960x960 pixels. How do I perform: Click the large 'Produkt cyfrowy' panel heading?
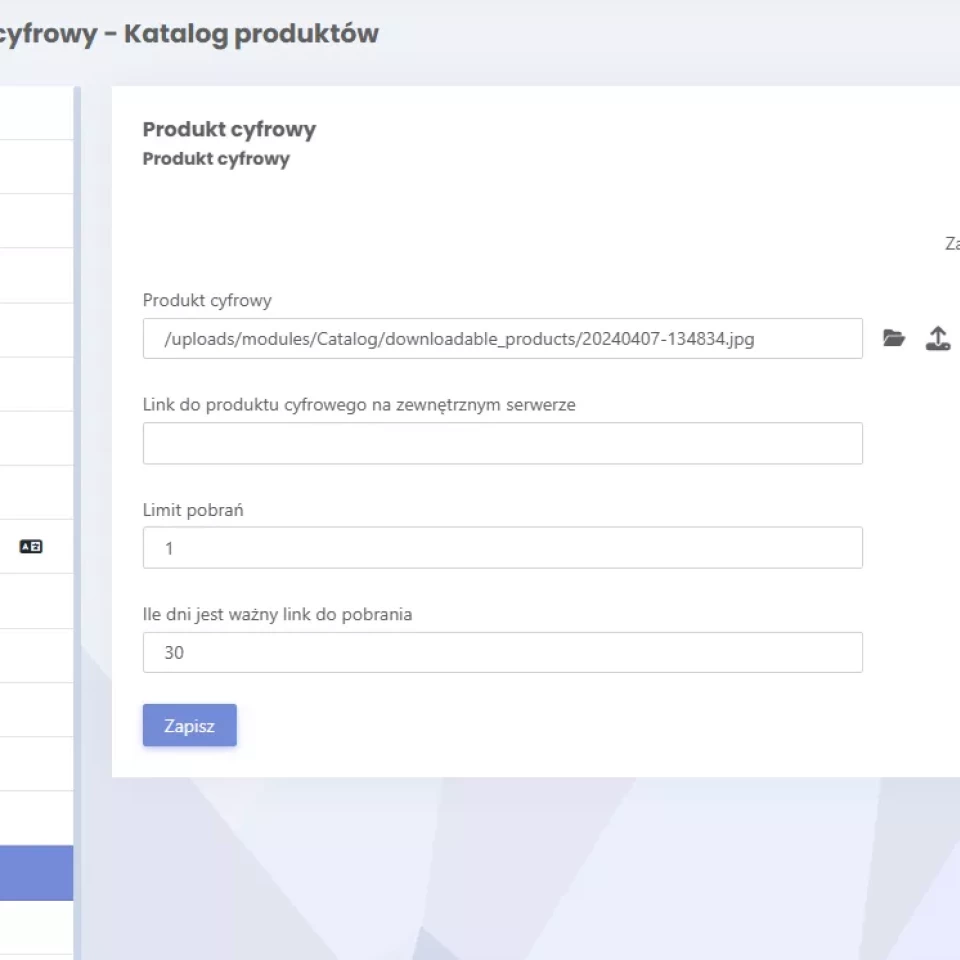[229, 129]
